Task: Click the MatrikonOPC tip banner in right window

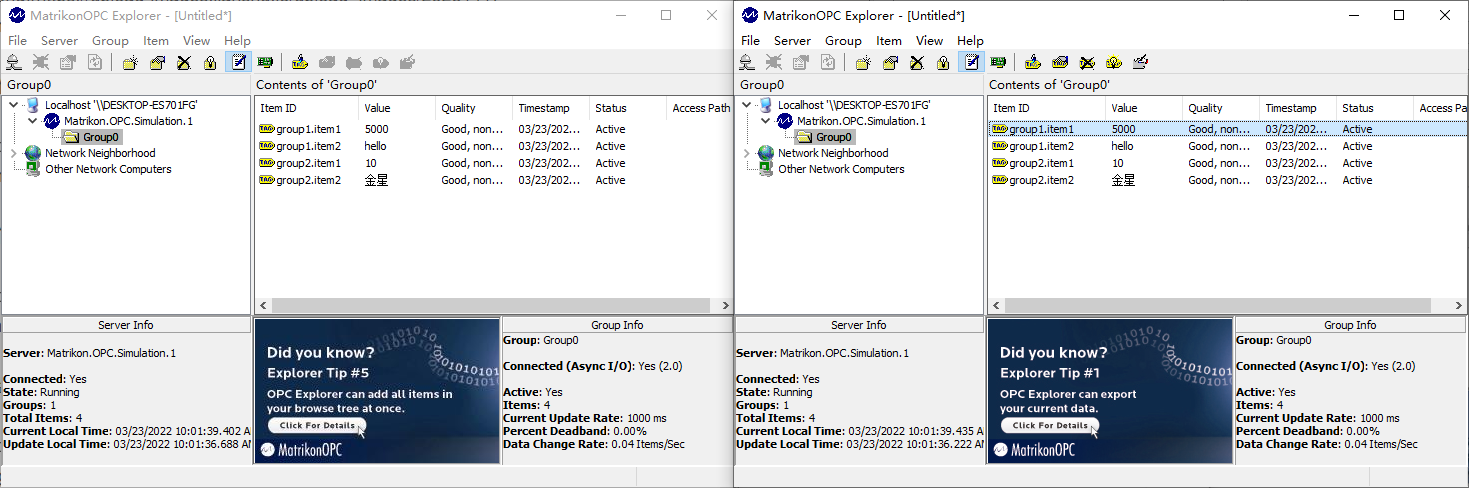Action: coord(1110,391)
